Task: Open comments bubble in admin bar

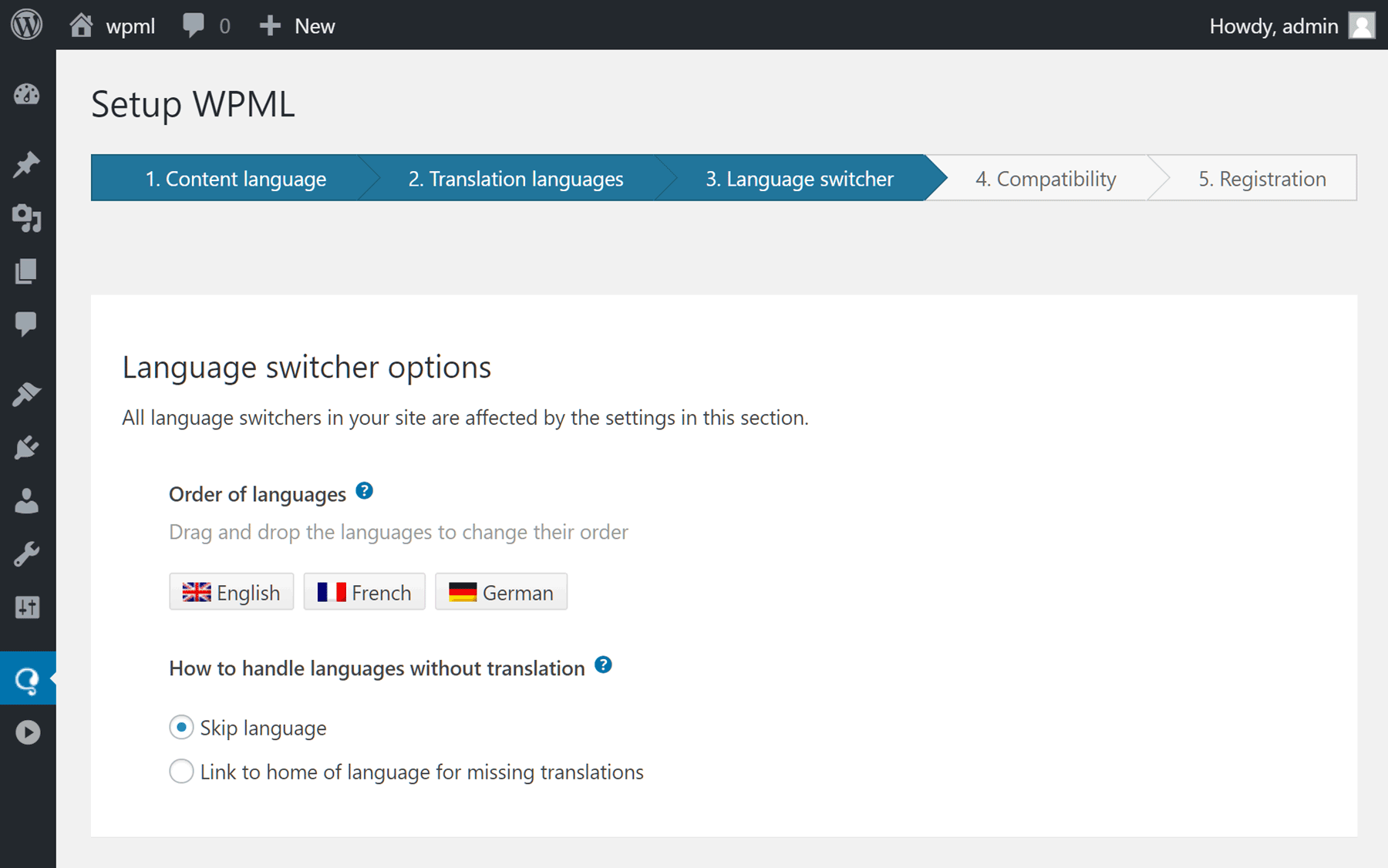Action: point(194,25)
